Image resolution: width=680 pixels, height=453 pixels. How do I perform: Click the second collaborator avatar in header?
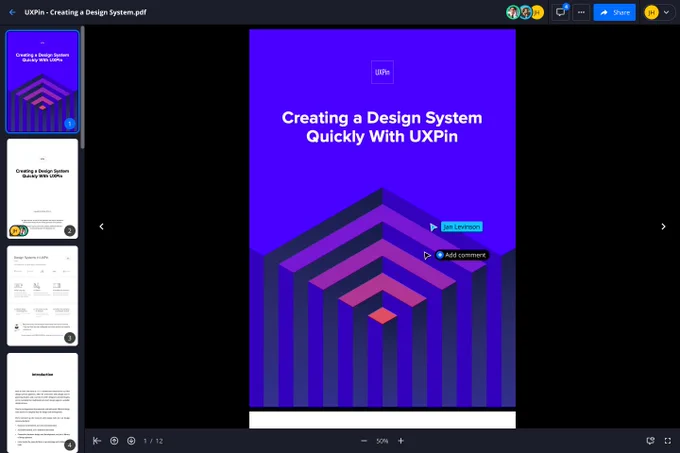coord(525,12)
